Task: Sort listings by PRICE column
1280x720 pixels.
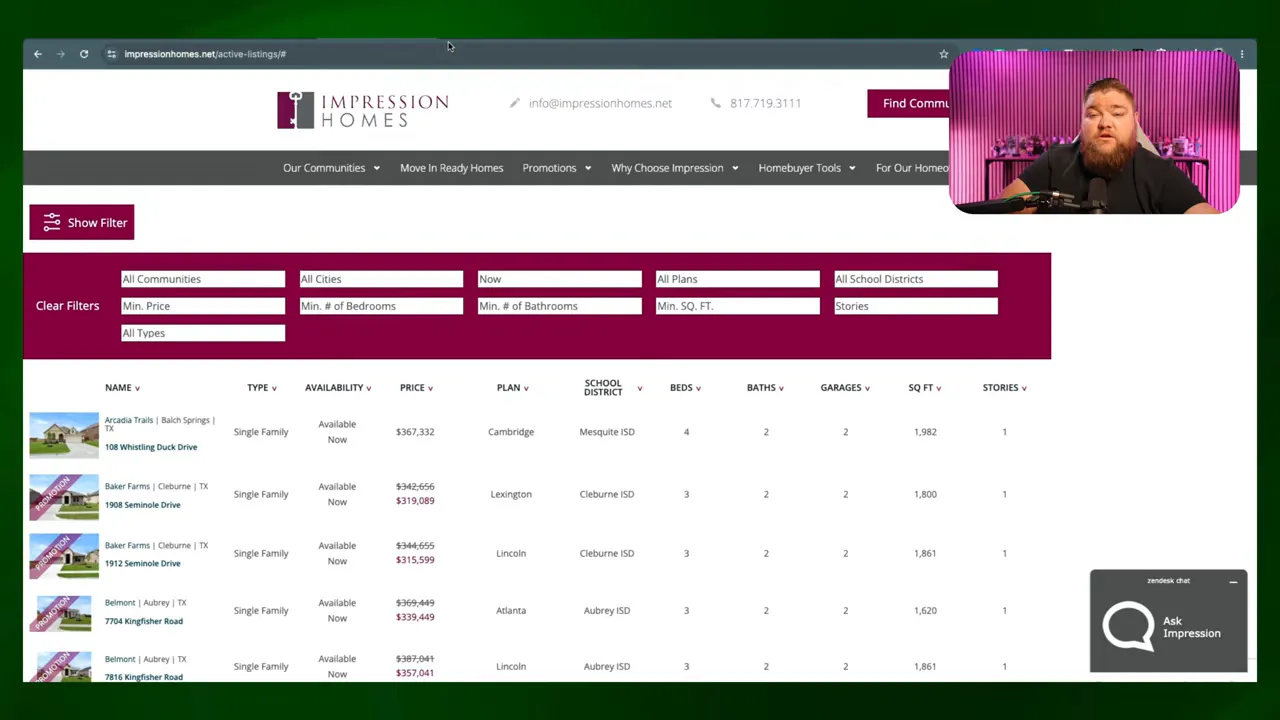Action: pos(416,388)
